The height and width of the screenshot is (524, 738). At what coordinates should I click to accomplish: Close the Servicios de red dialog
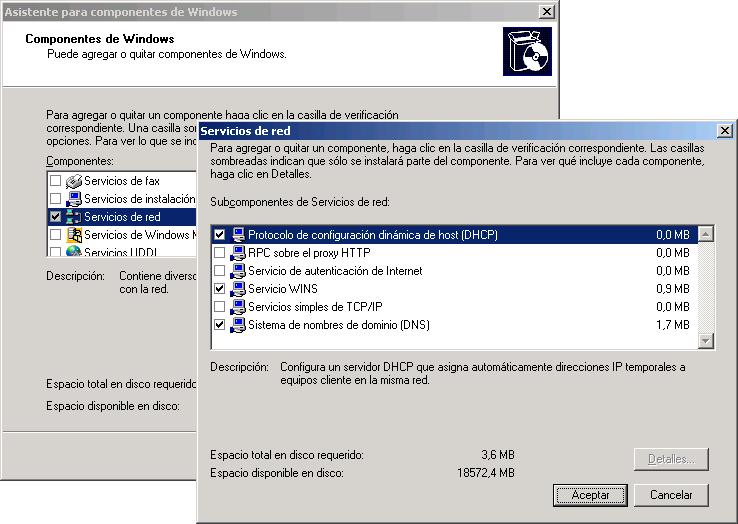725,130
